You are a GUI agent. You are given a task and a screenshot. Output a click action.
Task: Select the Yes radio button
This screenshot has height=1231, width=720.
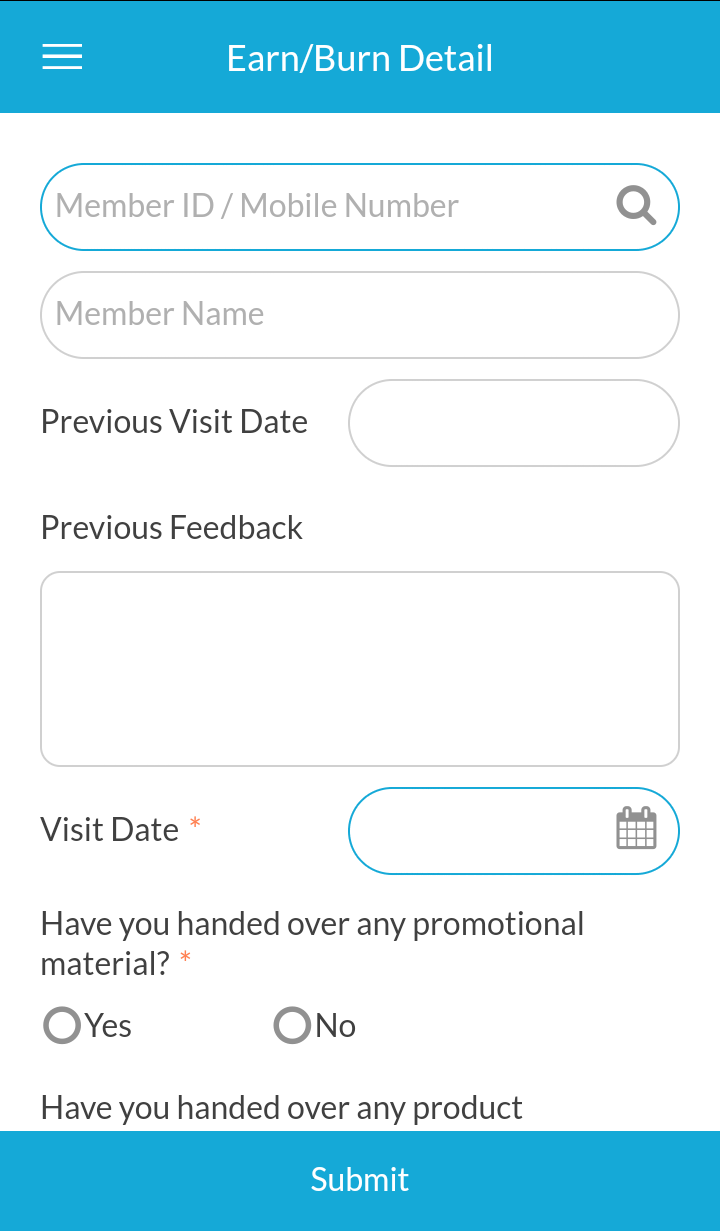tap(62, 1025)
